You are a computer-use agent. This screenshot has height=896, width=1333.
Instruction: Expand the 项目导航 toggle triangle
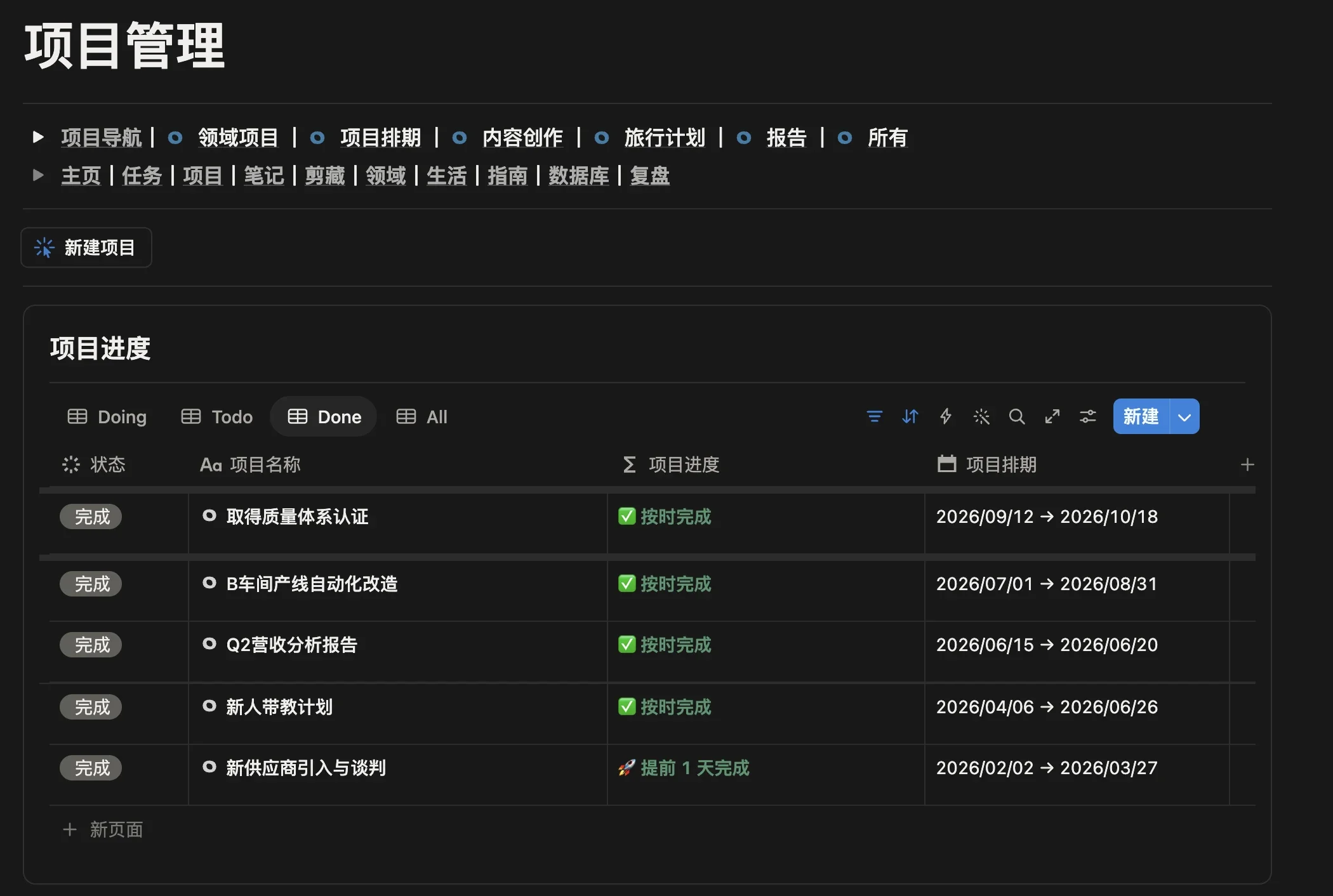[38, 137]
